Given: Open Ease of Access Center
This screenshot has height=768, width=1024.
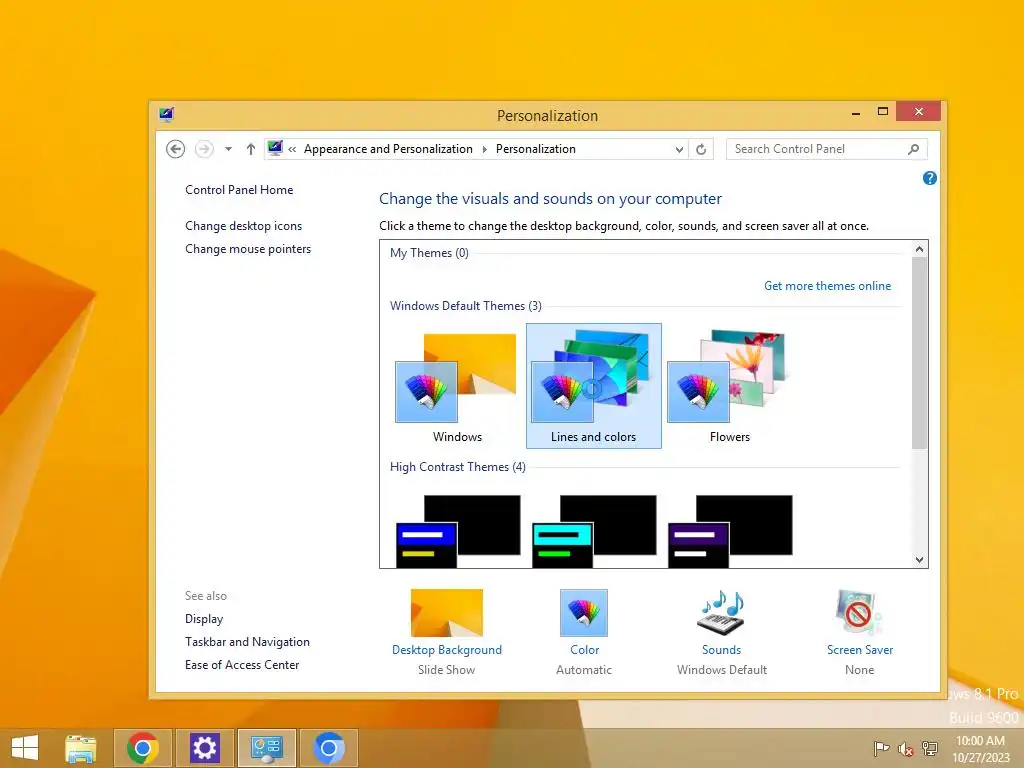Looking at the screenshot, I should (x=242, y=665).
